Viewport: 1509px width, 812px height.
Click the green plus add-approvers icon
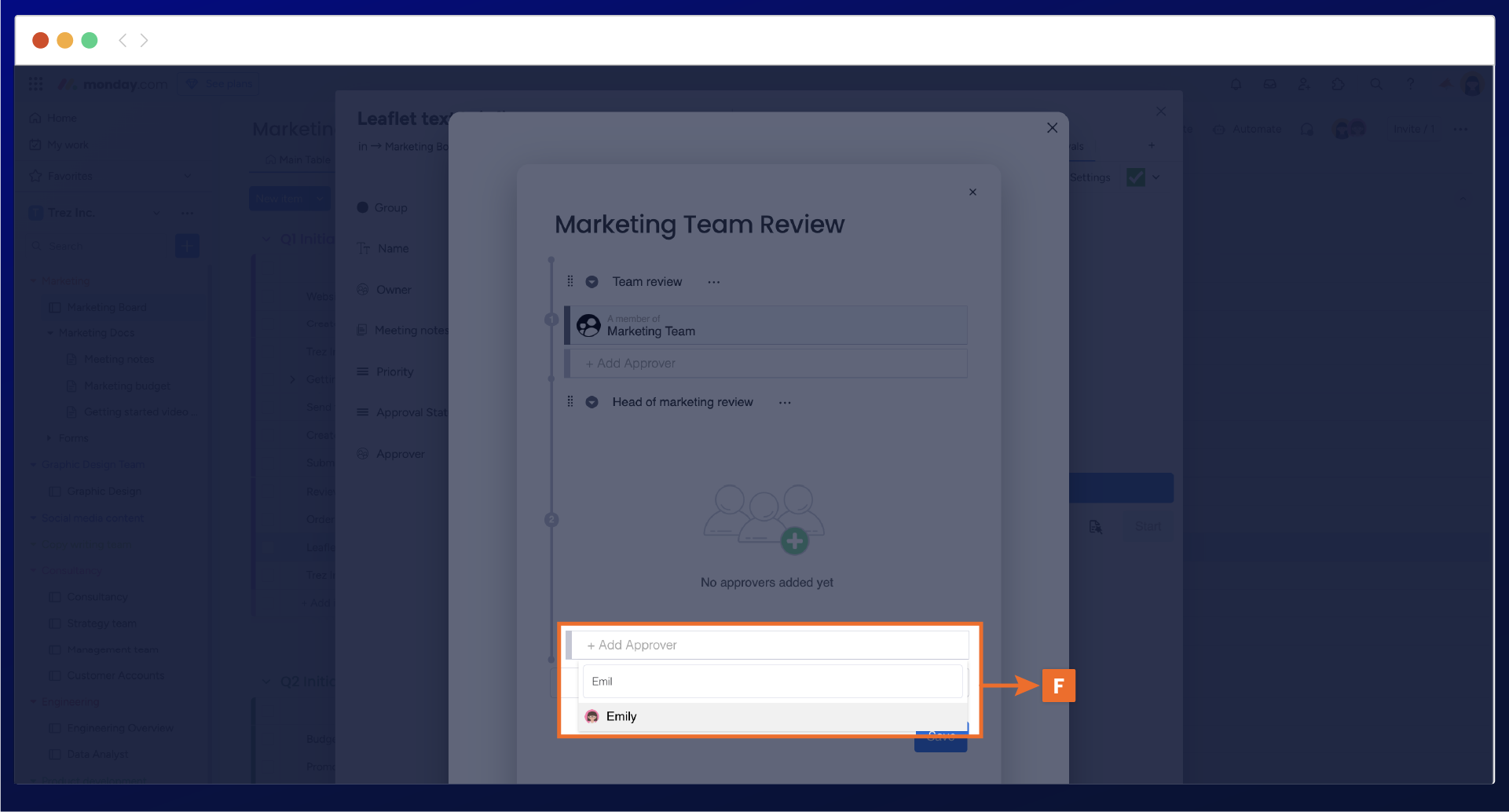[x=794, y=540]
